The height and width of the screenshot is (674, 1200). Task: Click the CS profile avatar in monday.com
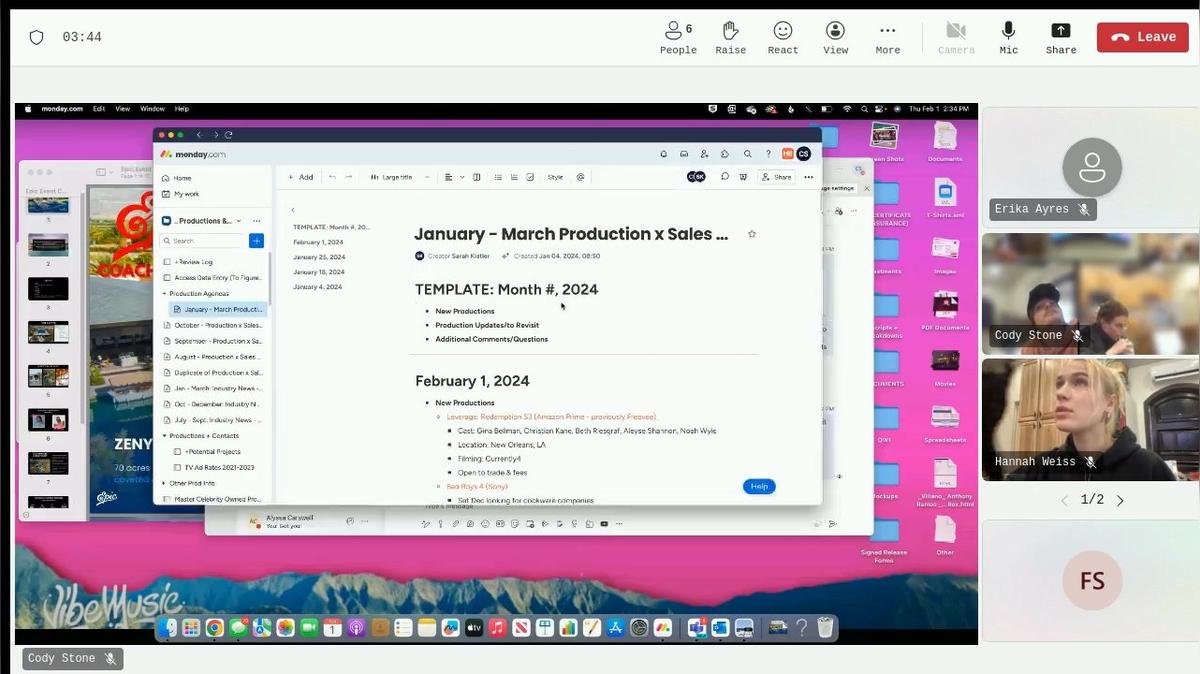tap(803, 154)
